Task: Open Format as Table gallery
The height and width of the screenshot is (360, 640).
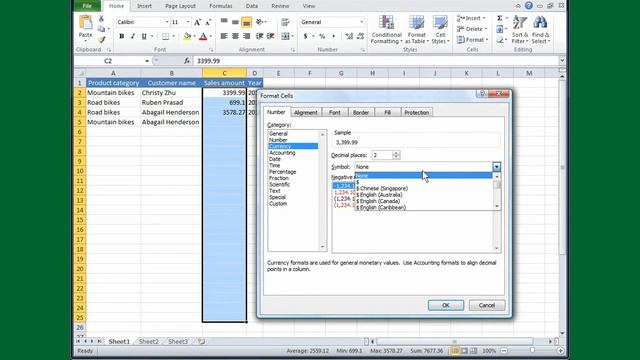Action: pyautogui.click(x=416, y=29)
